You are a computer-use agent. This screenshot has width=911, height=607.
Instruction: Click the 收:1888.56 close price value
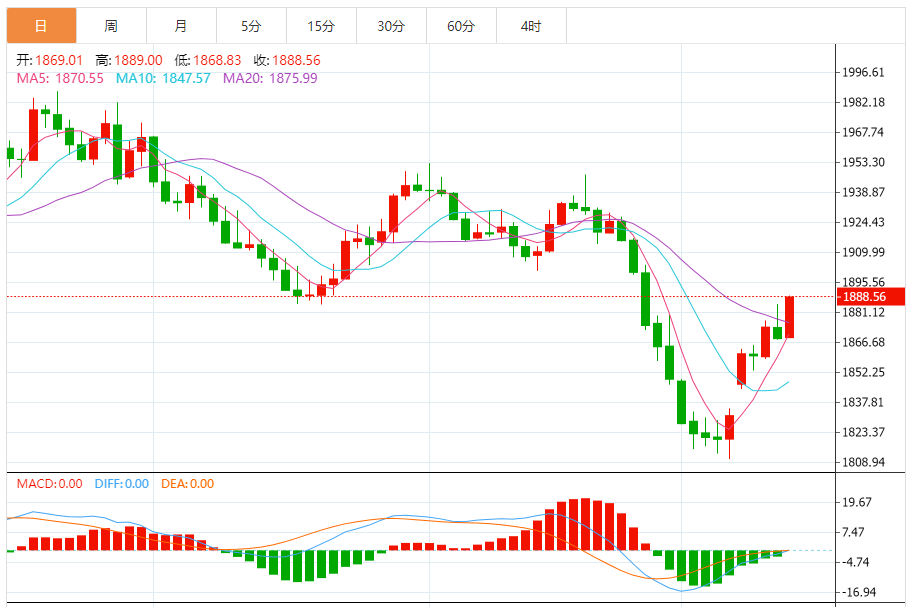pyautogui.click(x=287, y=60)
